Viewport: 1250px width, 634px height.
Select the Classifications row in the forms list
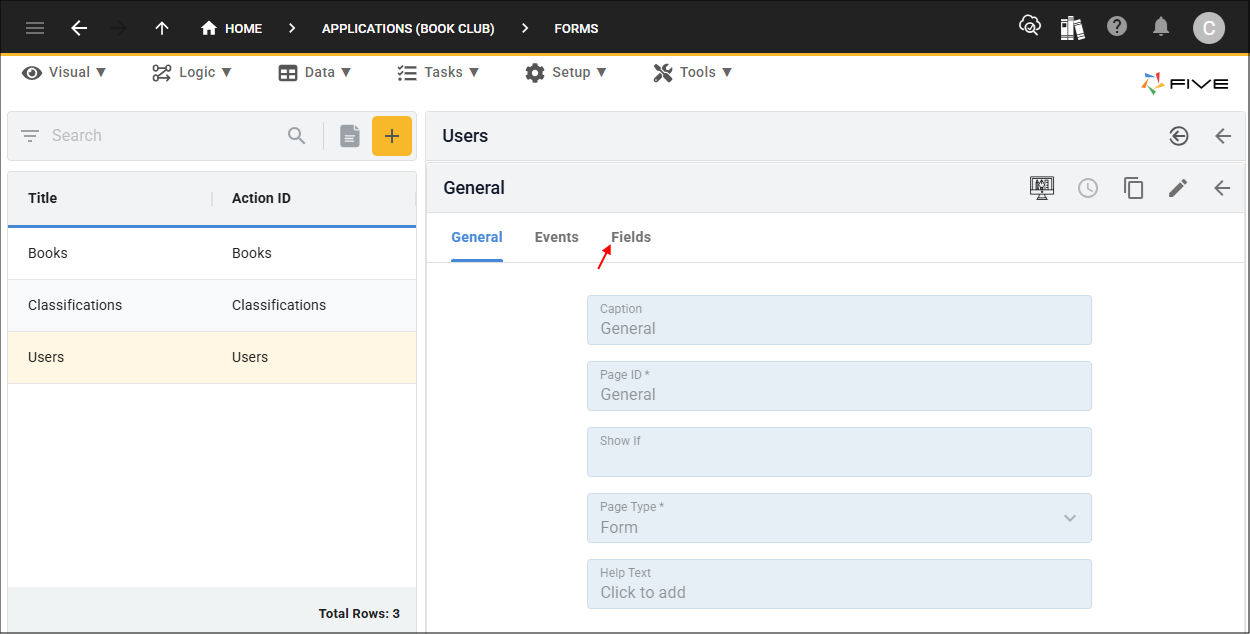pyautogui.click(x=212, y=305)
